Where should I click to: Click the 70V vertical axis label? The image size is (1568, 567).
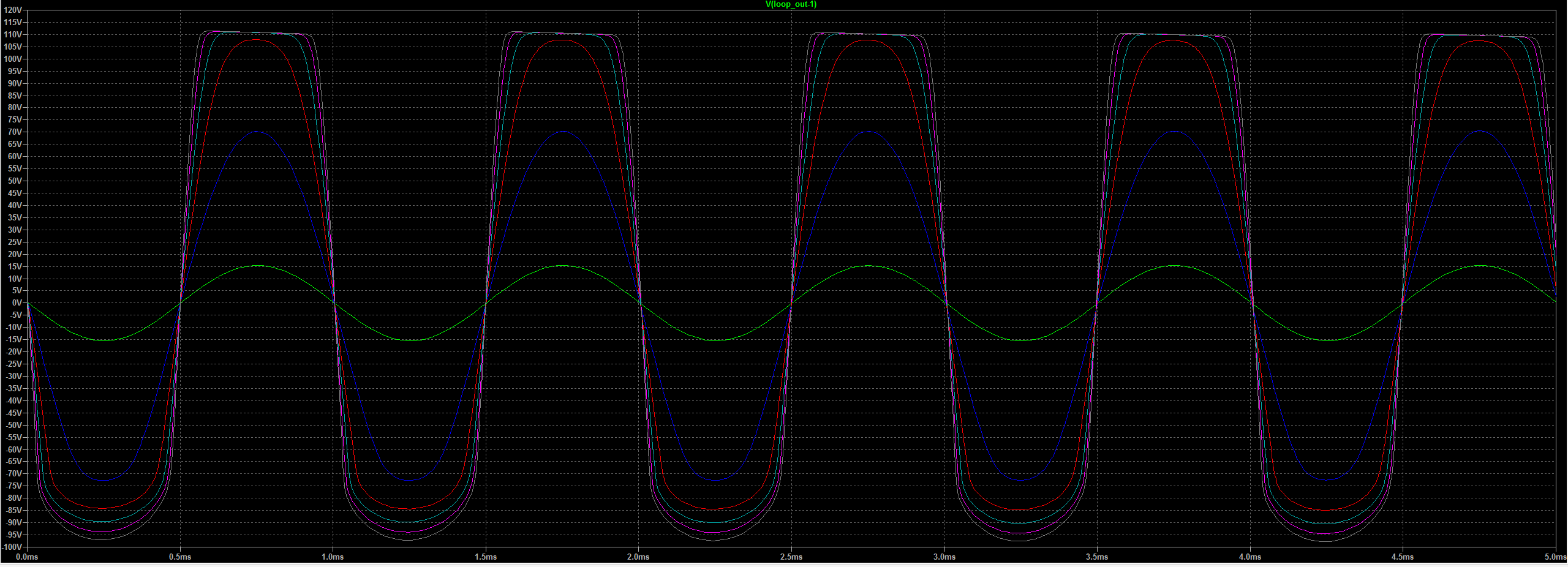click(x=15, y=132)
